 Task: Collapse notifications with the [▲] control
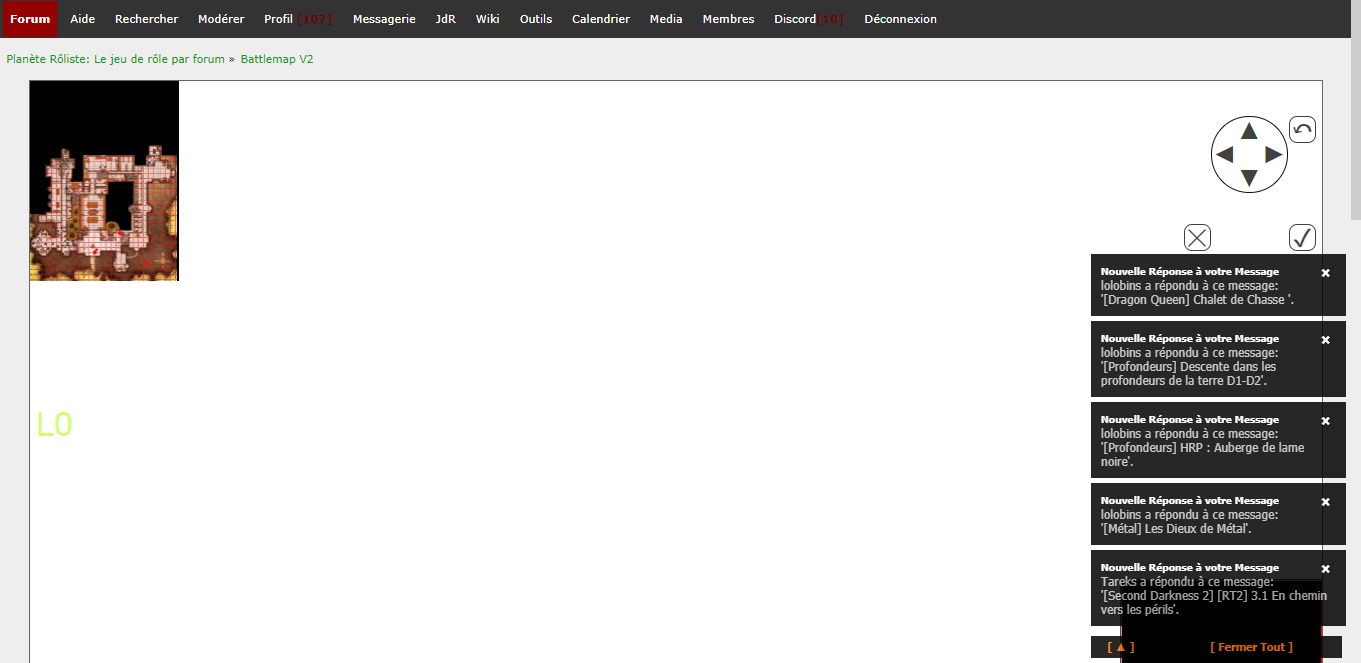pyautogui.click(x=1120, y=647)
